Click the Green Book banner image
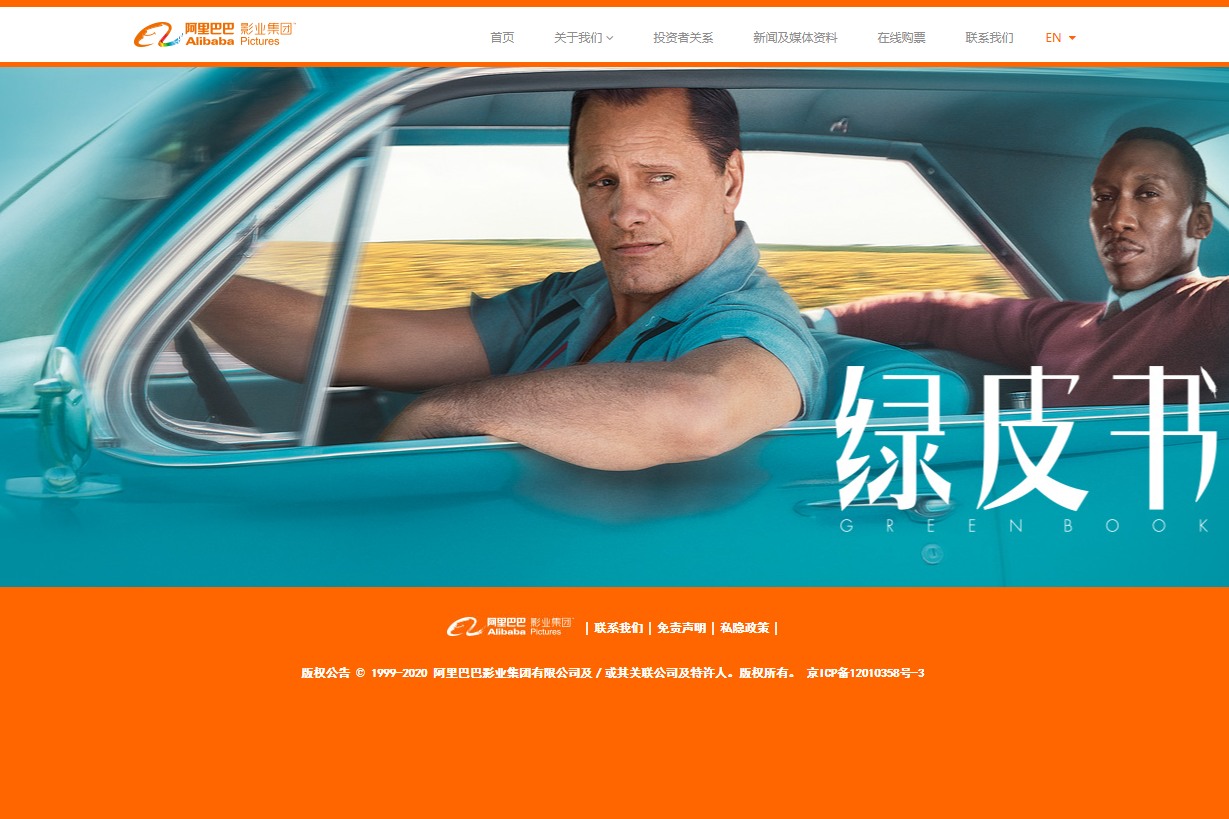This screenshot has width=1229, height=819. pyautogui.click(x=614, y=327)
